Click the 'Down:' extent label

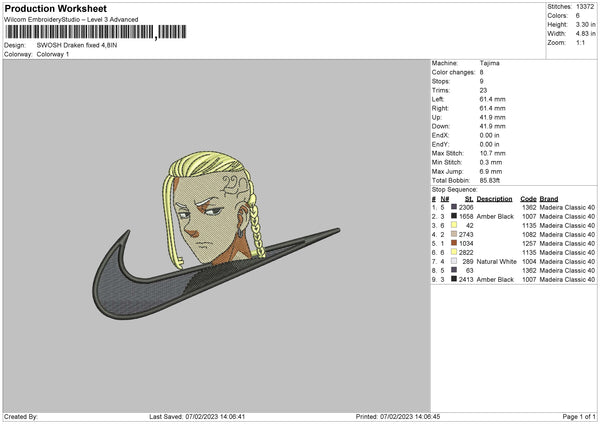tap(441, 126)
